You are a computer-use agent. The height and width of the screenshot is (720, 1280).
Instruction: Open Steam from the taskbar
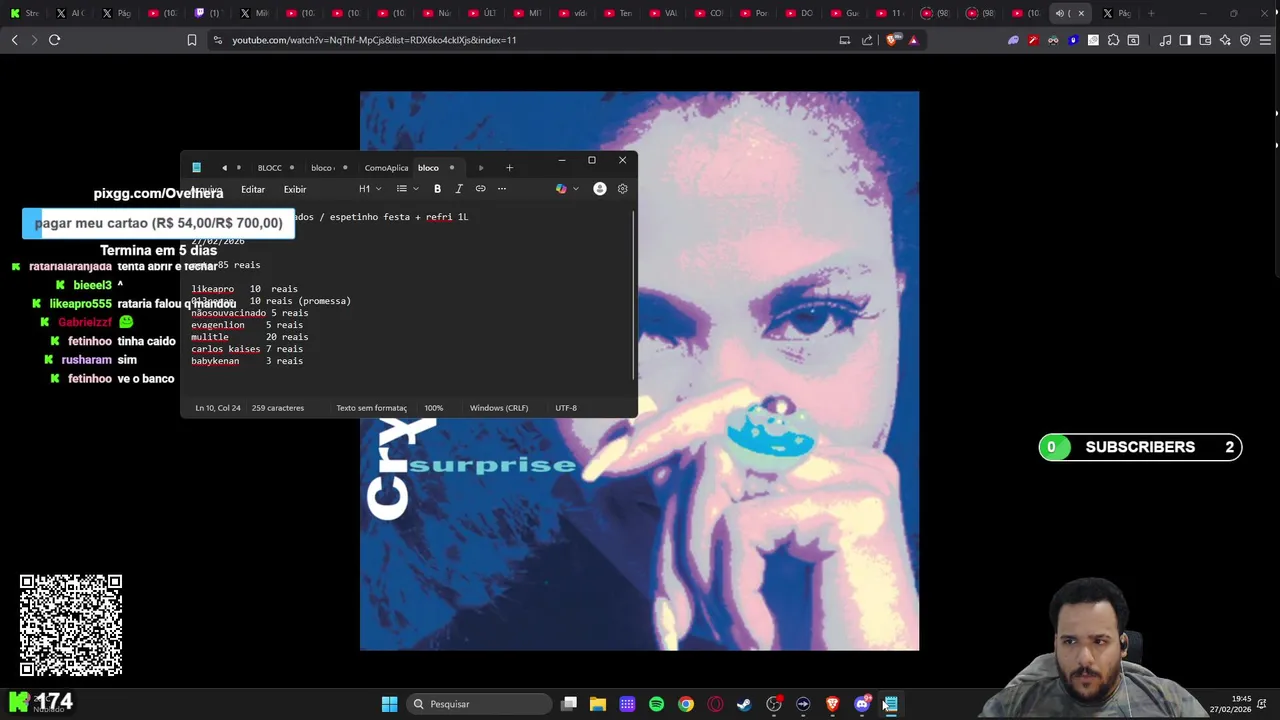point(744,704)
